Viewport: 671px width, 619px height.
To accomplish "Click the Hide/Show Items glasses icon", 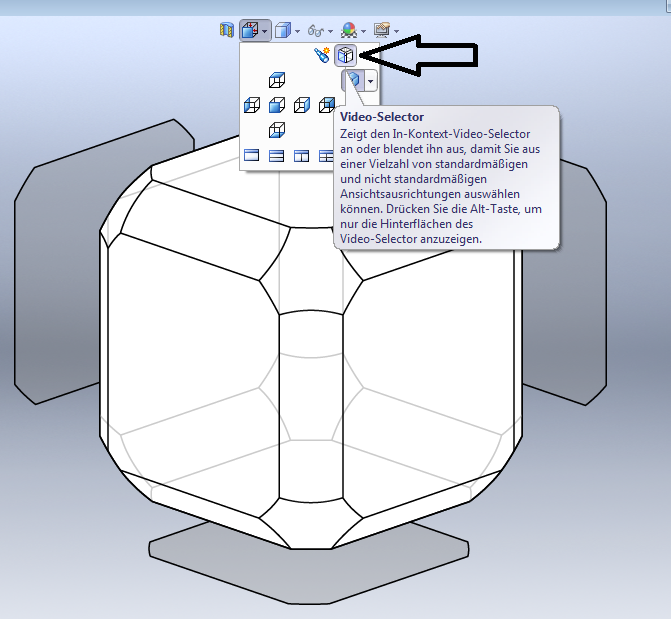I will [x=316, y=31].
